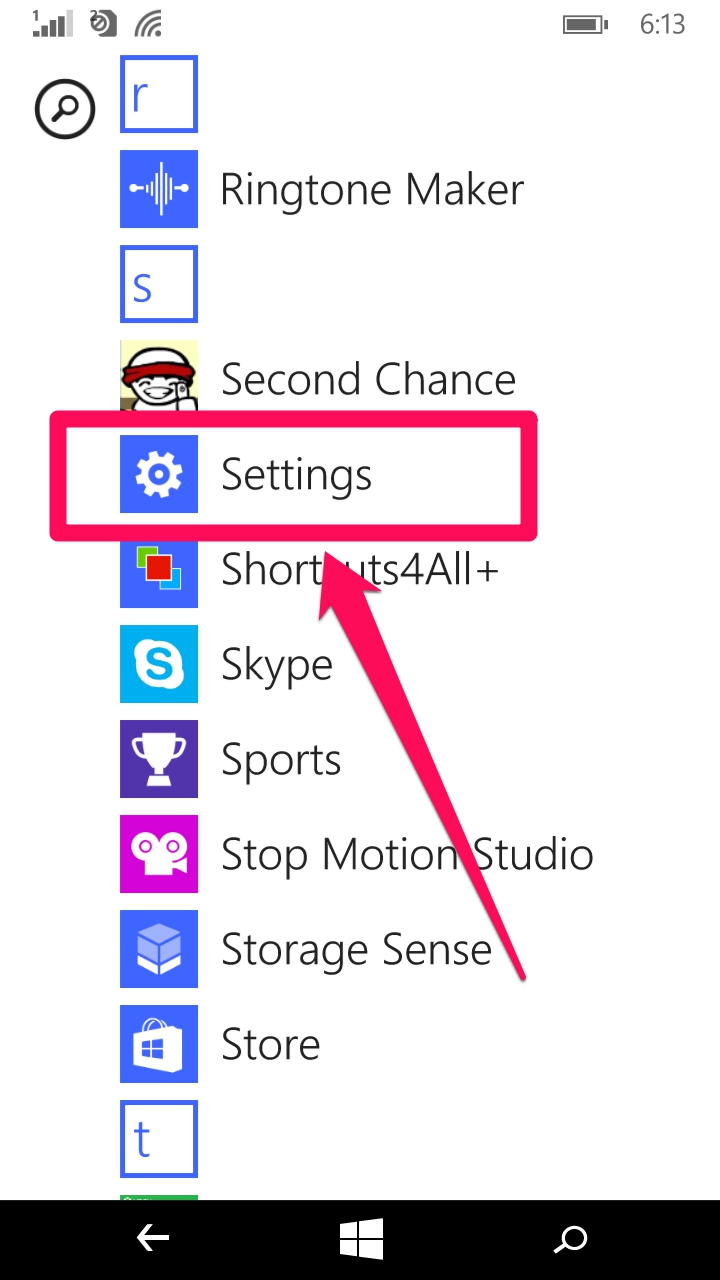The image size is (720, 1280).
Task: Open Storage Sense from its text label
Action: tap(356, 950)
